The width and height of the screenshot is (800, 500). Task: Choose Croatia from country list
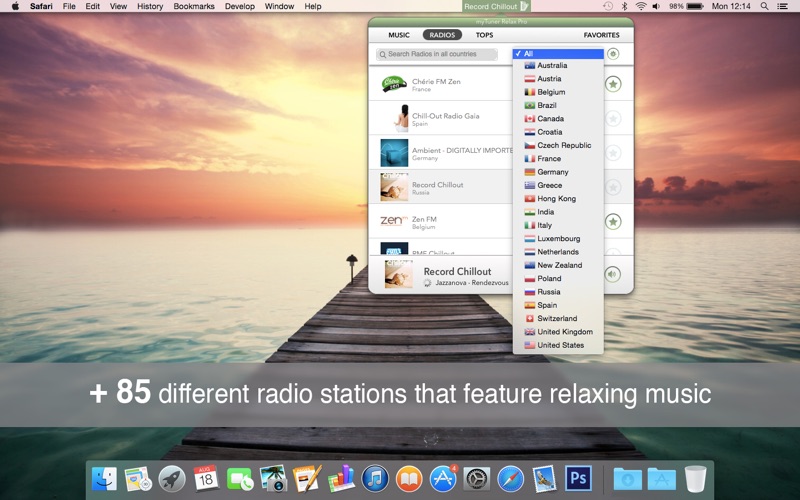click(558, 132)
